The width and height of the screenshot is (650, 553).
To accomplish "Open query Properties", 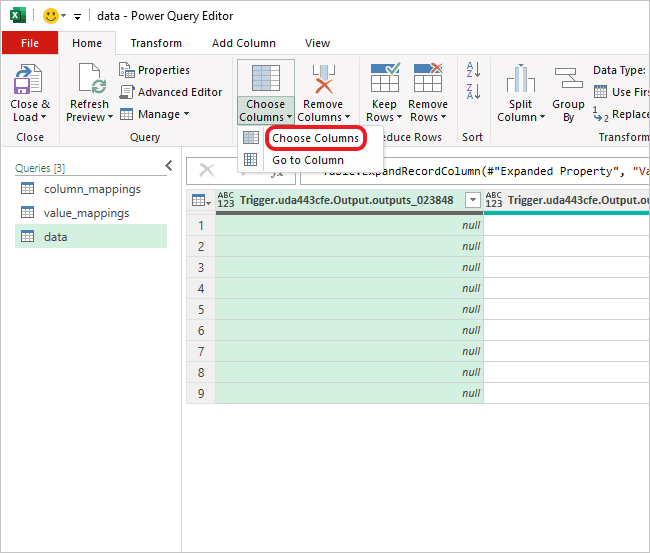I will click(x=154, y=70).
